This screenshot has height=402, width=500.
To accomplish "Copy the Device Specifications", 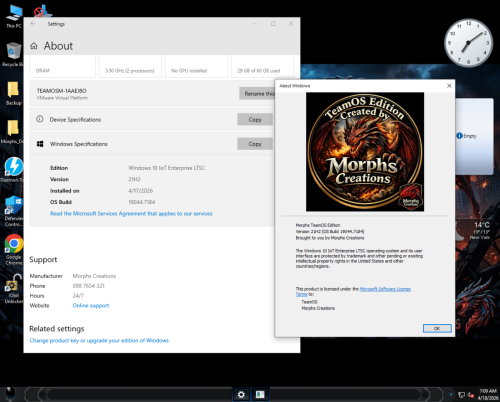I will click(255, 119).
